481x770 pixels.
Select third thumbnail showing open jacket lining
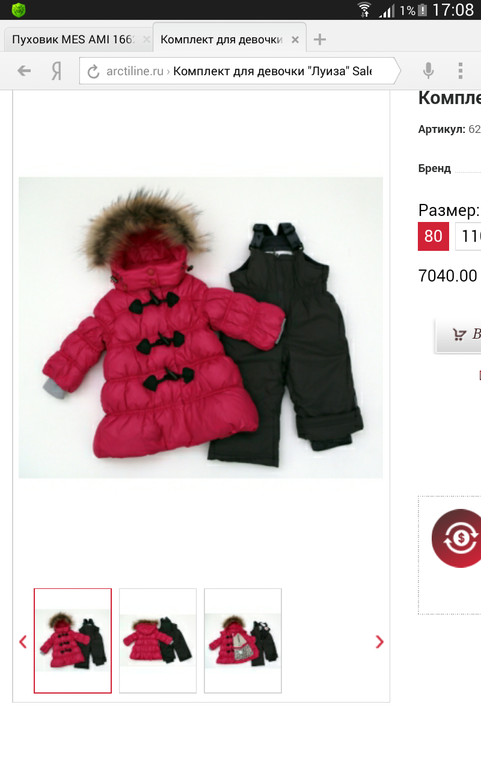click(x=243, y=641)
